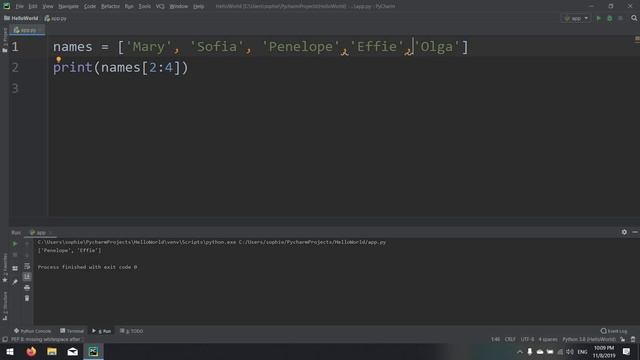The height and width of the screenshot is (360, 640).
Task: Open the Tools menu
Action: tap(144, 7)
